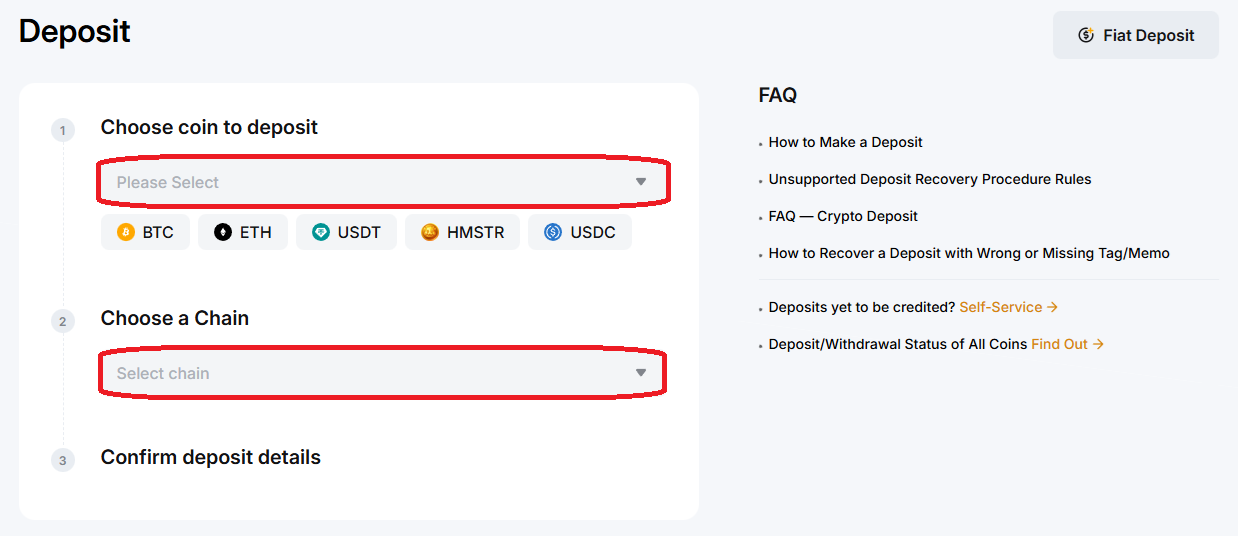Screen dimensions: 1238x536
Task: Click the HMSTR hamster coin icon
Action: coord(430,232)
